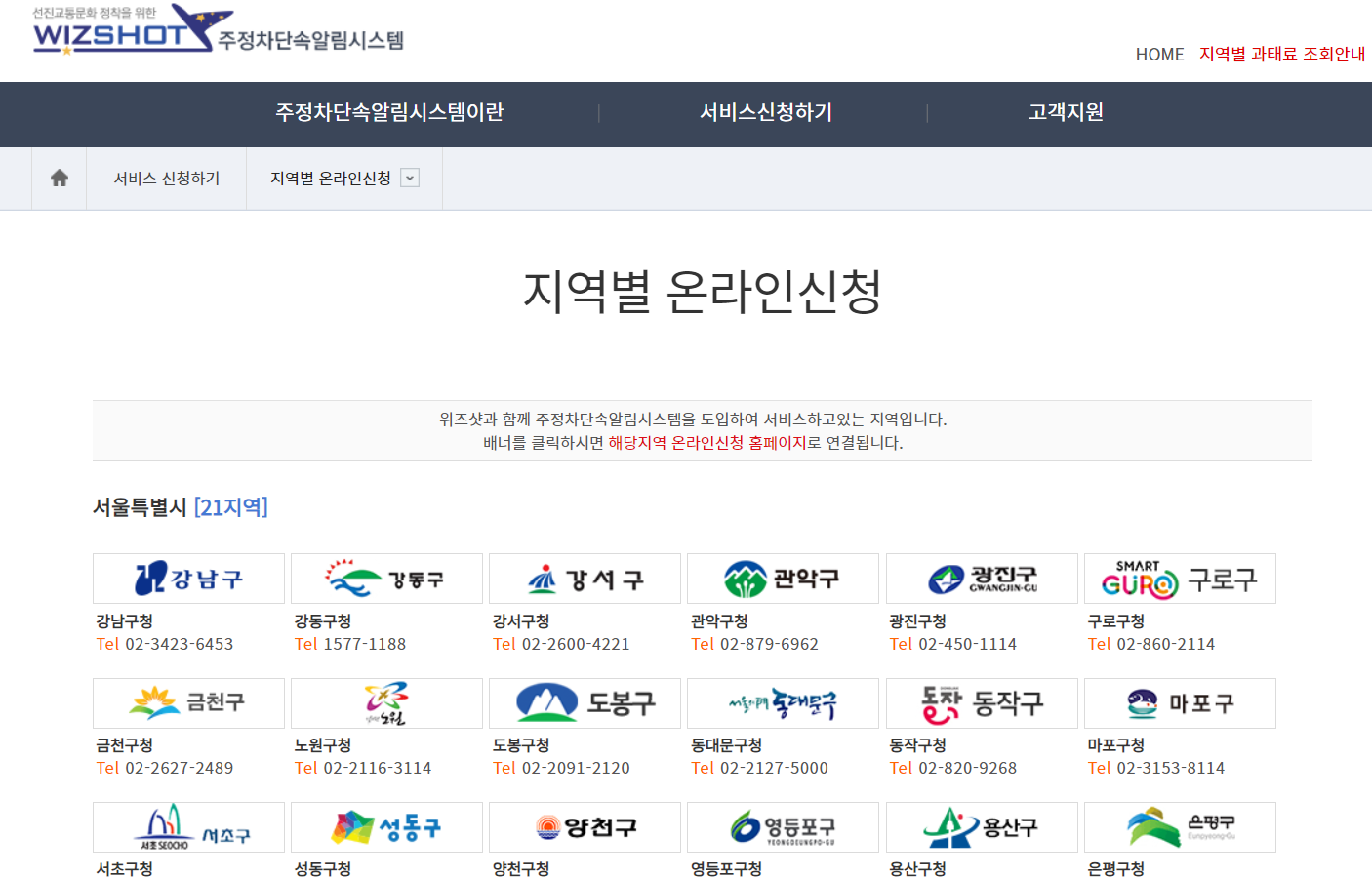
Task: Open 동작구 district banner logo
Action: pyautogui.click(x=982, y=703)
